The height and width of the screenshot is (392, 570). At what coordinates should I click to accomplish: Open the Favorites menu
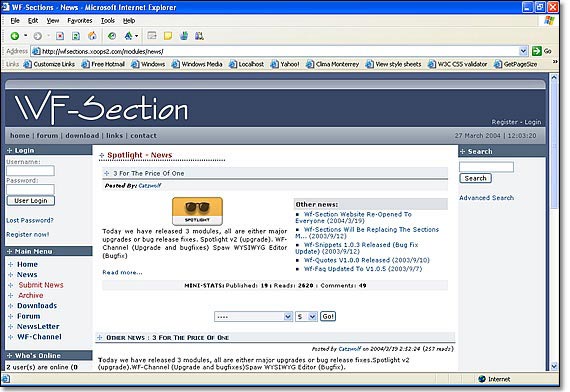(80, 21)
